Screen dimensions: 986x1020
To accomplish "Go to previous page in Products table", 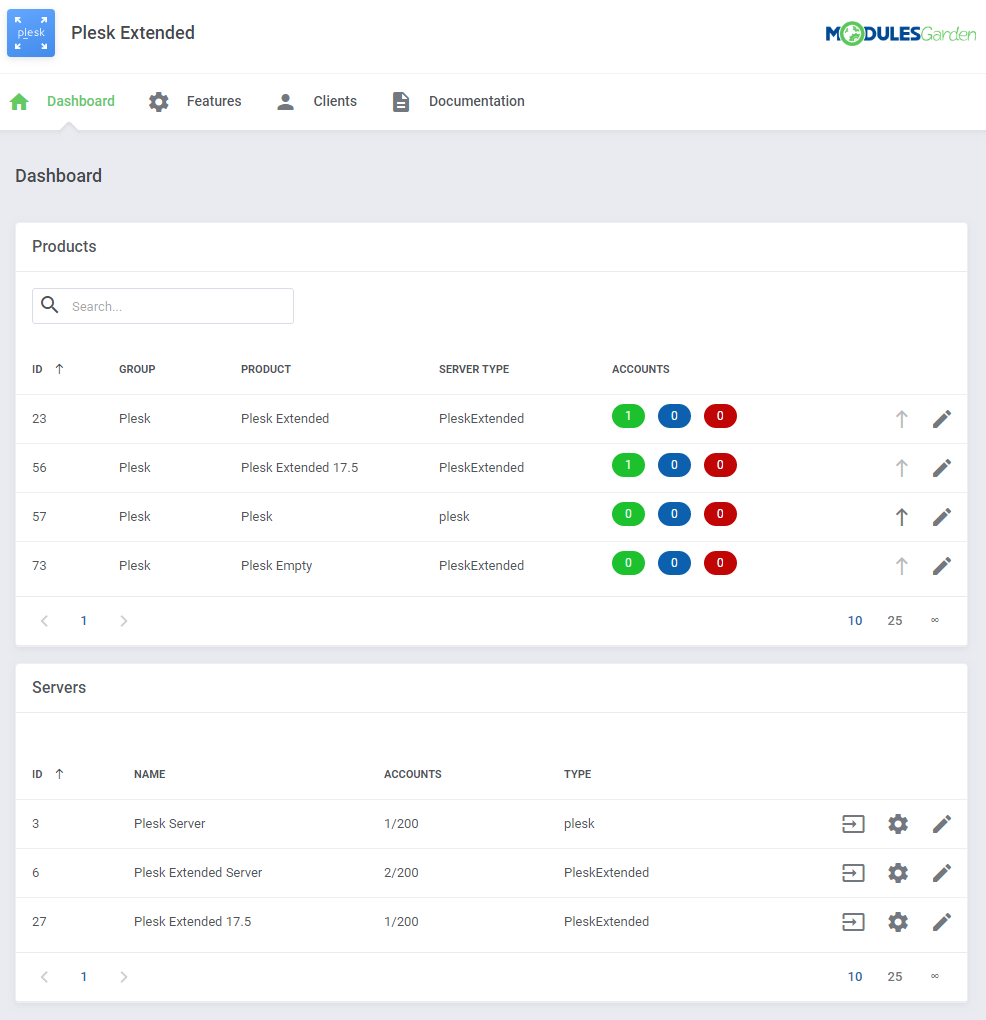I will click(x=44, y=621).
